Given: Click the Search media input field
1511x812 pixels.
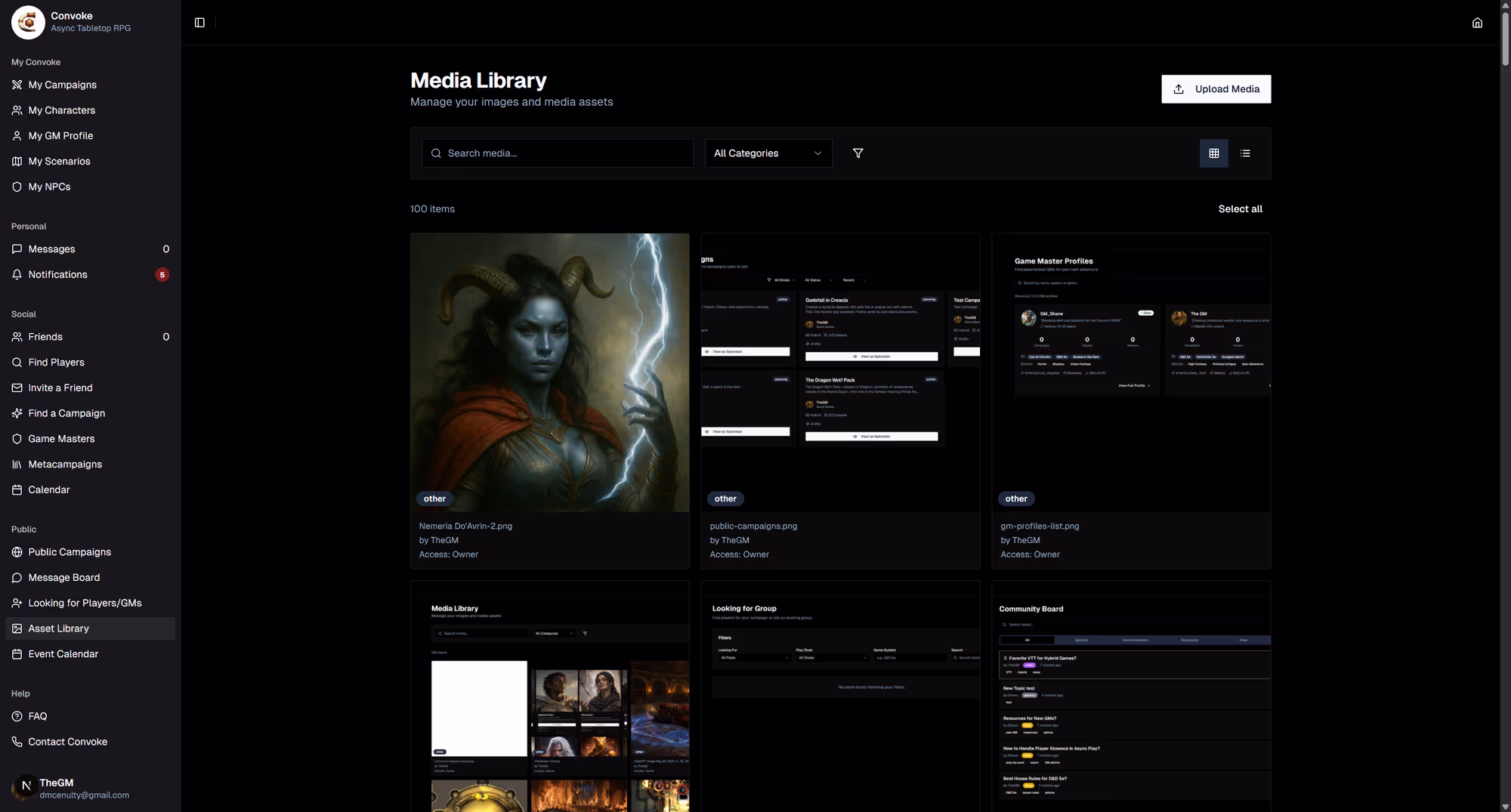Looking at the screenshot, I should (x=558, y=153).
